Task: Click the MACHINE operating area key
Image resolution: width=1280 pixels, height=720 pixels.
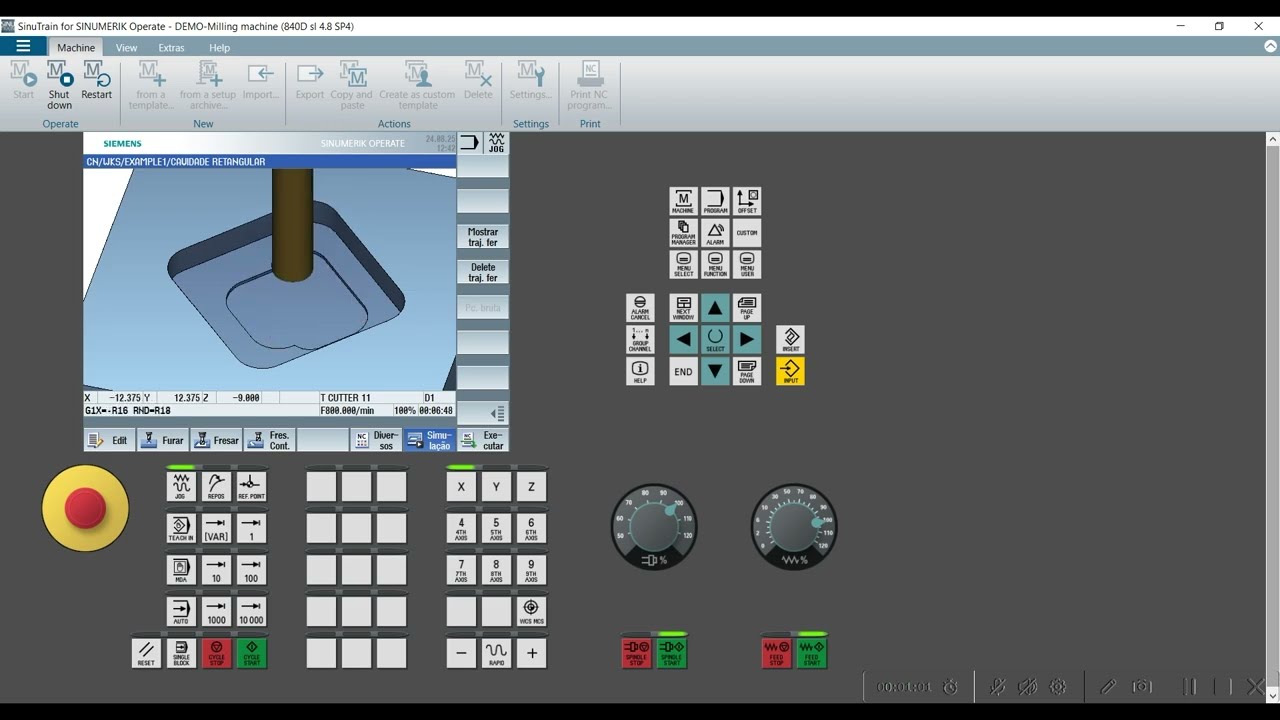Action: (683, 201)
